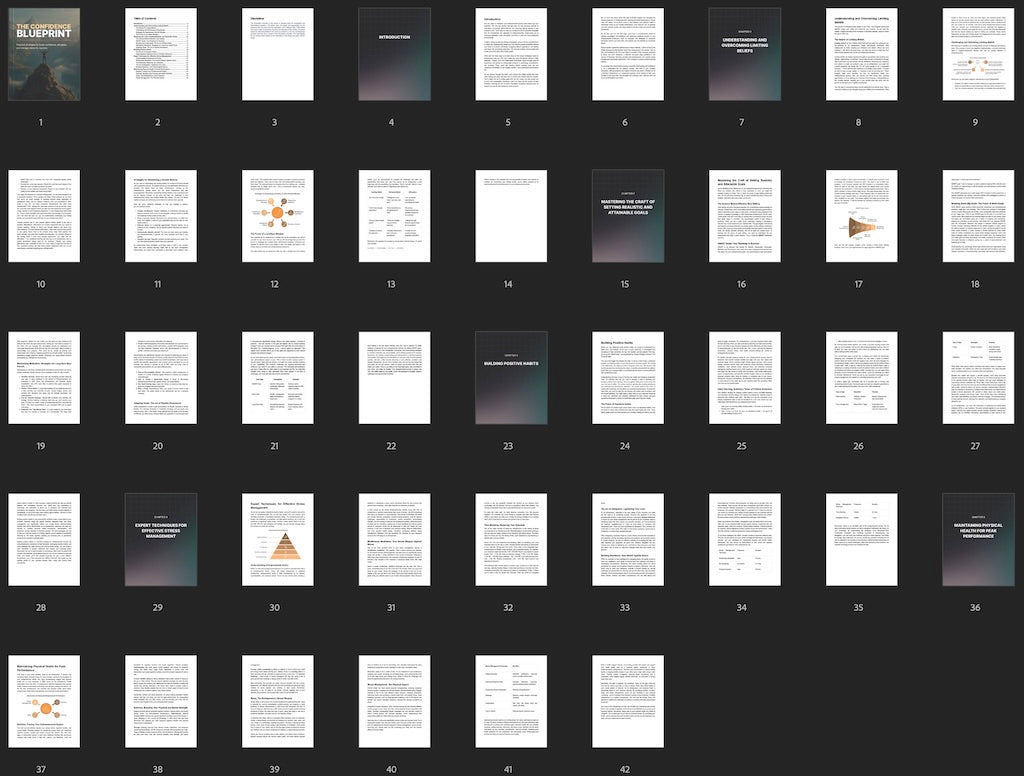Select page 30 with the pyramid diagram

click(x=274, y=539)
